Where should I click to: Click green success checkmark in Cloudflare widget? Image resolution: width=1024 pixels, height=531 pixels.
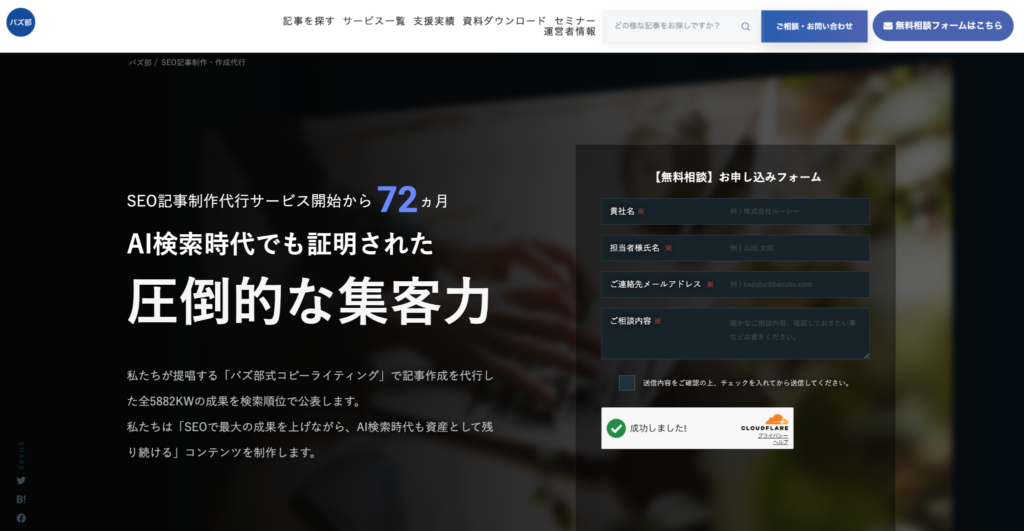click(x=616, y=428)
